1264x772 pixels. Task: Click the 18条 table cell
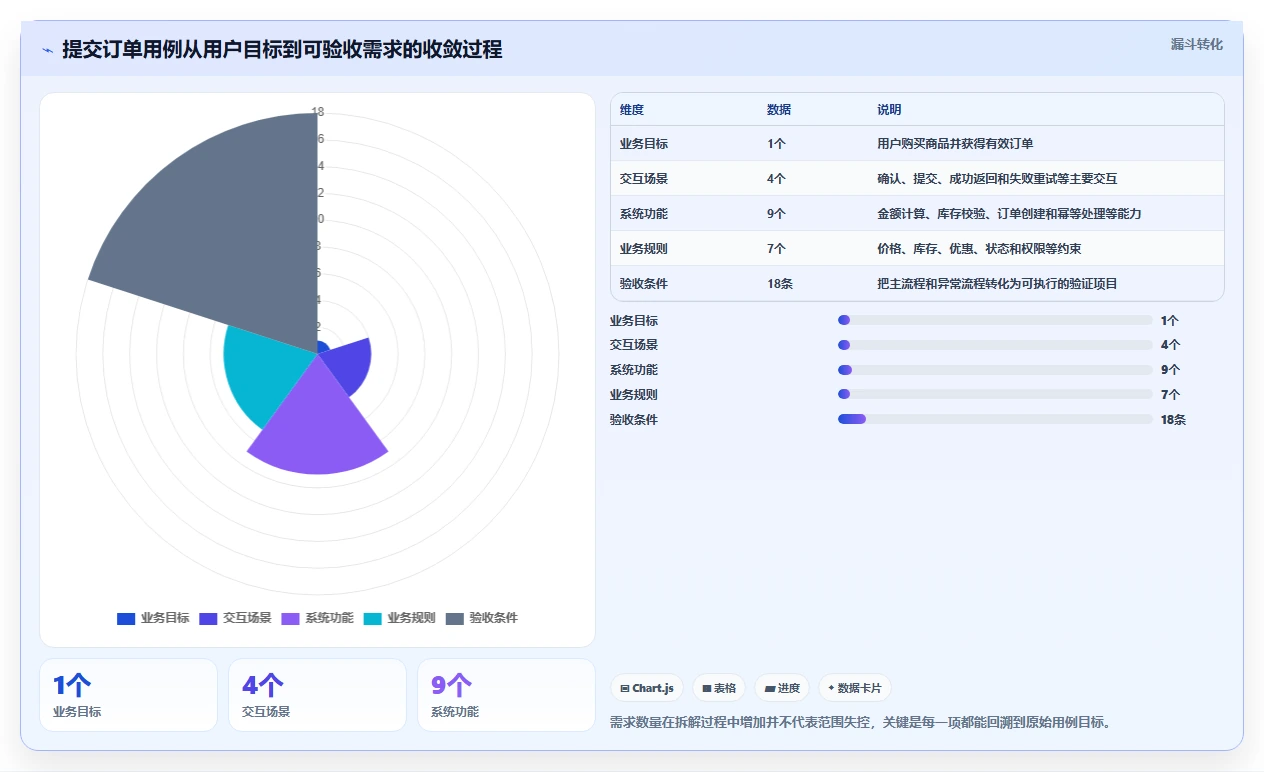[780, 284]
